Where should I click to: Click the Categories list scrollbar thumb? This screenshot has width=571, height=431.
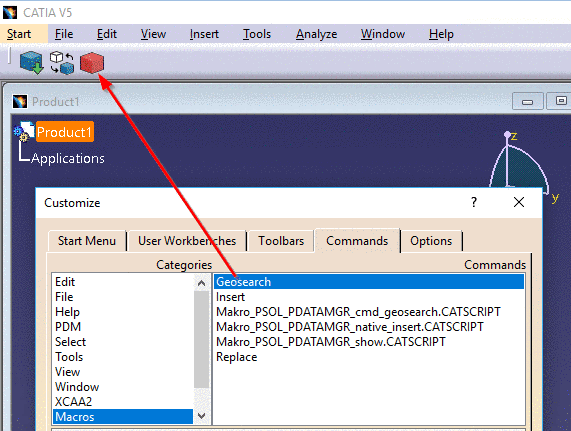[201, 339]
